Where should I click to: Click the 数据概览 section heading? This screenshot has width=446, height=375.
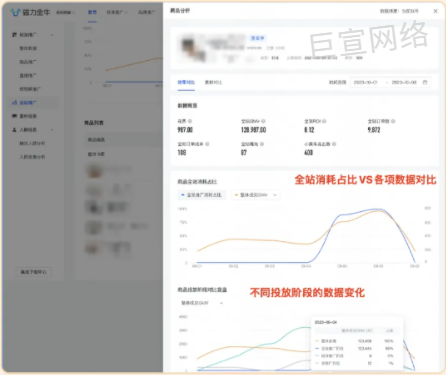[x=187, y=106]
